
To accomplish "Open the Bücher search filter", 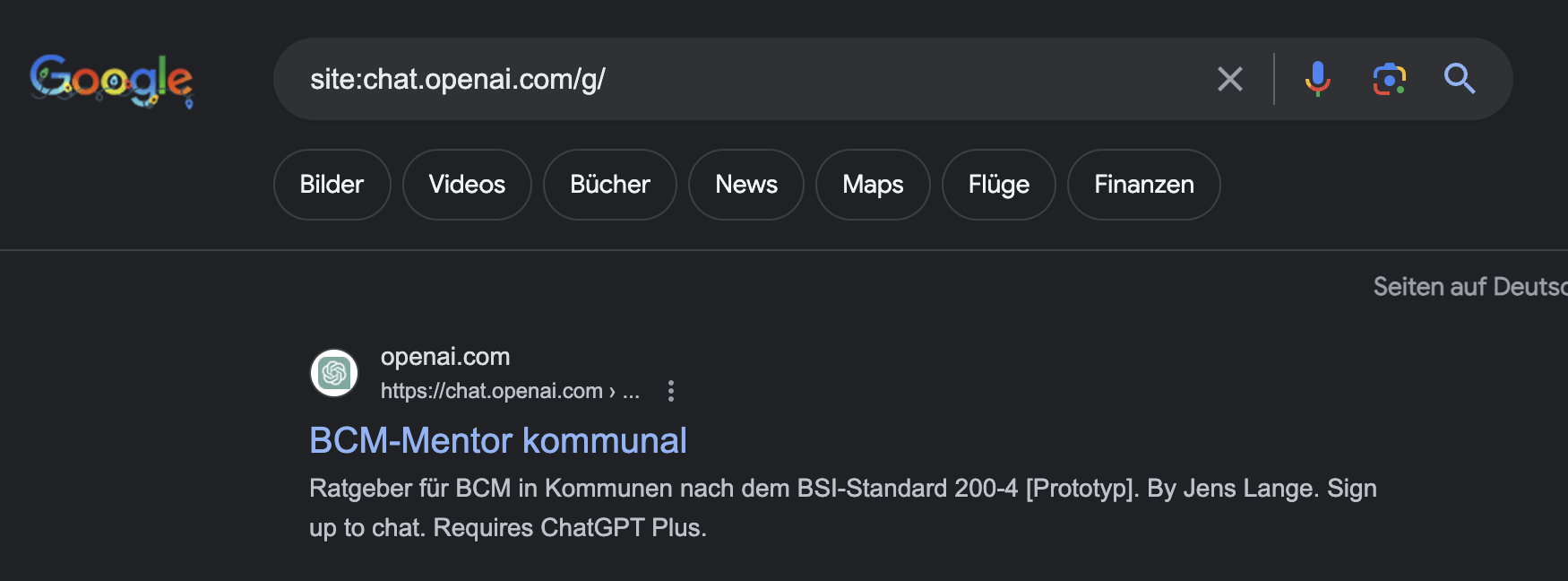I will coord(609,185).
